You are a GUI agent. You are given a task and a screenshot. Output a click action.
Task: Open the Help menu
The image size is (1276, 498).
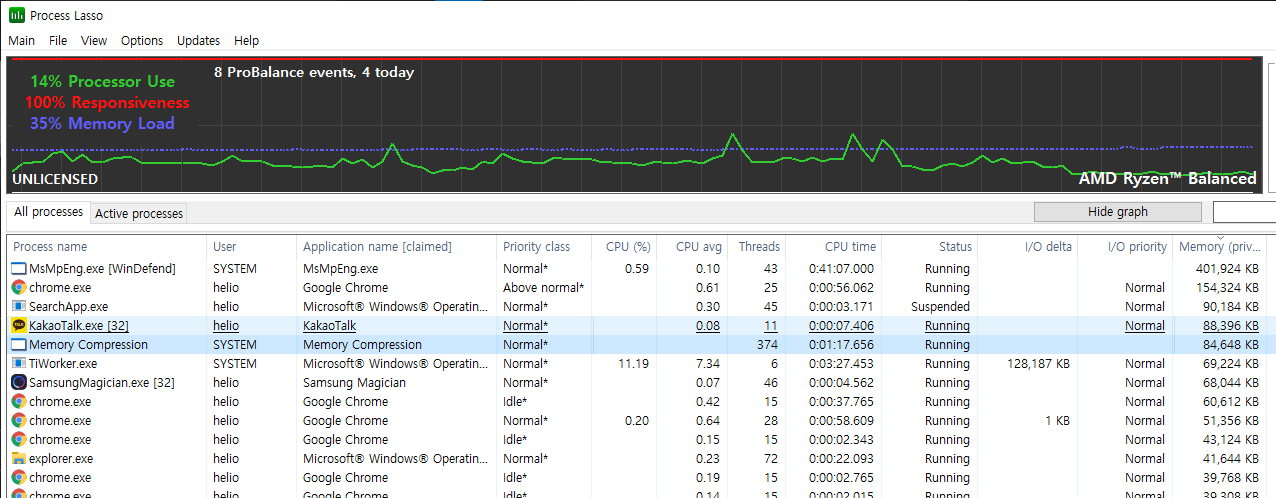pos(246,41)
